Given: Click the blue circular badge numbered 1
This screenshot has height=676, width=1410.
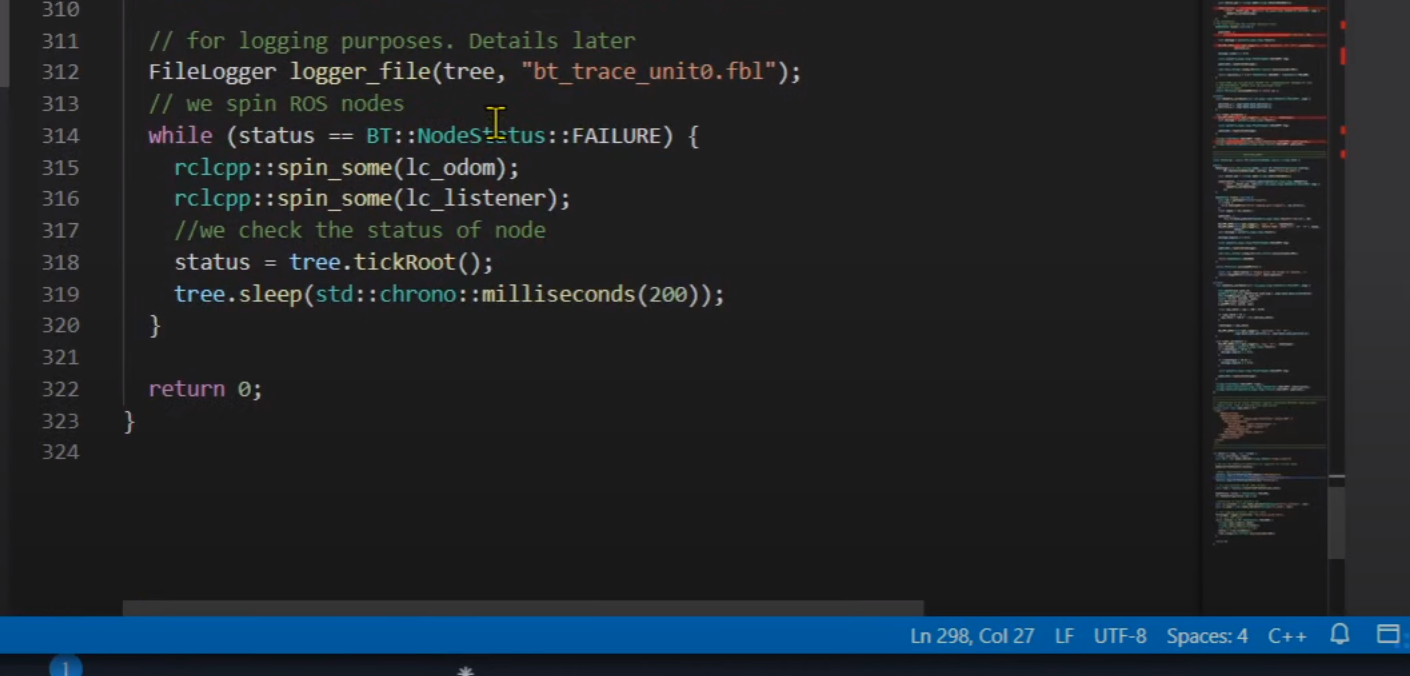Looking at the screenshot, I should coord(66,668).
